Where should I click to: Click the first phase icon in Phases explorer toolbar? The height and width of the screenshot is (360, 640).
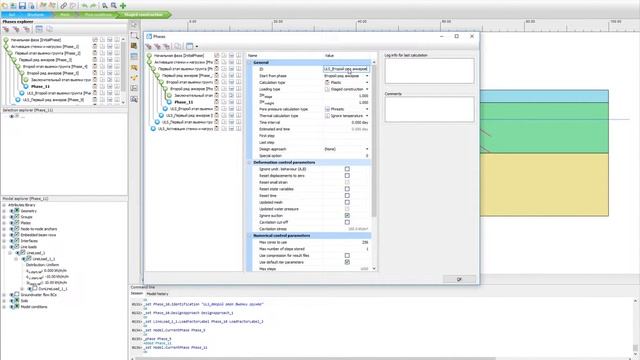pos(6,29)
